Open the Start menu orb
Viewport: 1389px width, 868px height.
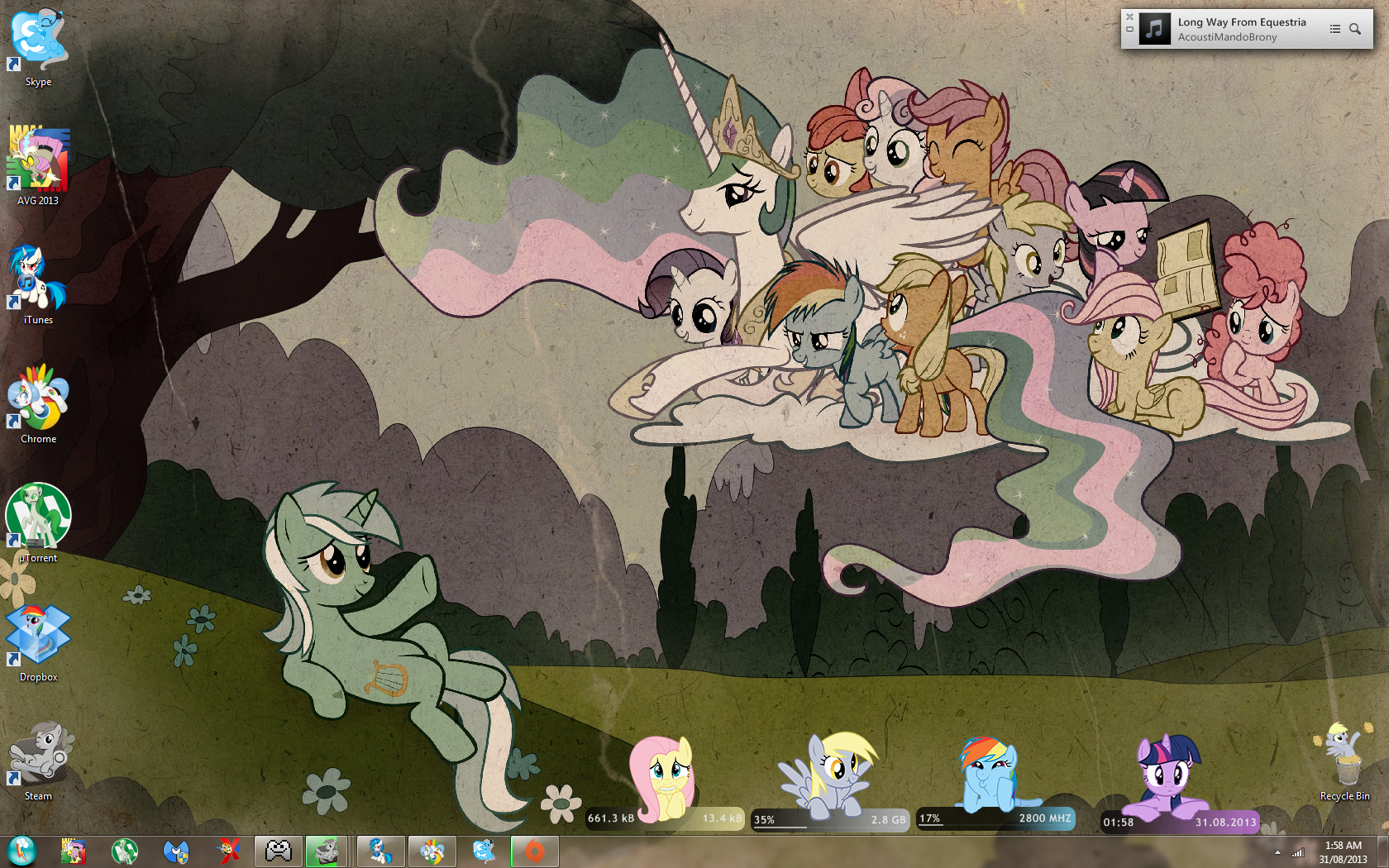[x=22, y=851]
